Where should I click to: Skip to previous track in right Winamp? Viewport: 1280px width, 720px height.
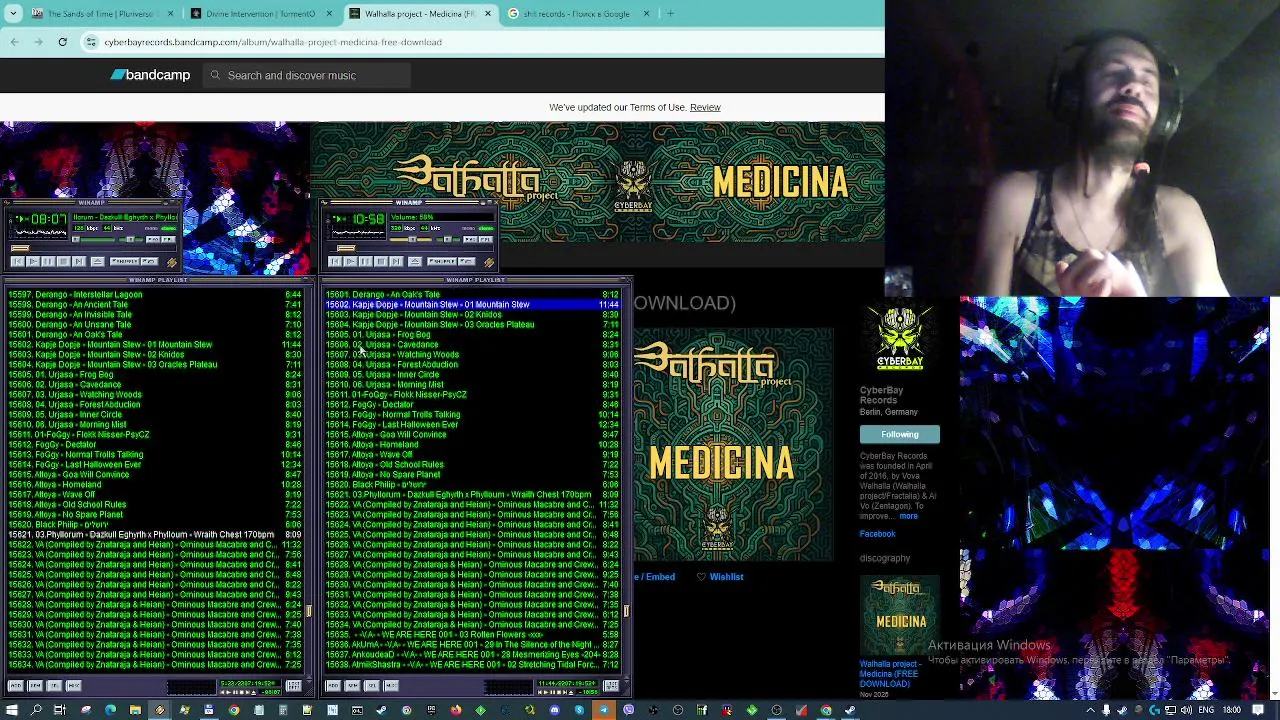(334, 261)
